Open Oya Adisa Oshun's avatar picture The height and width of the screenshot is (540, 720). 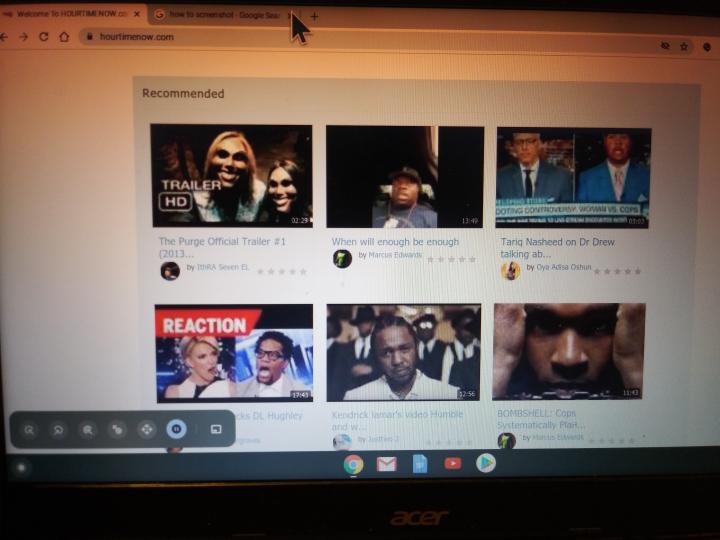(511, 270)
